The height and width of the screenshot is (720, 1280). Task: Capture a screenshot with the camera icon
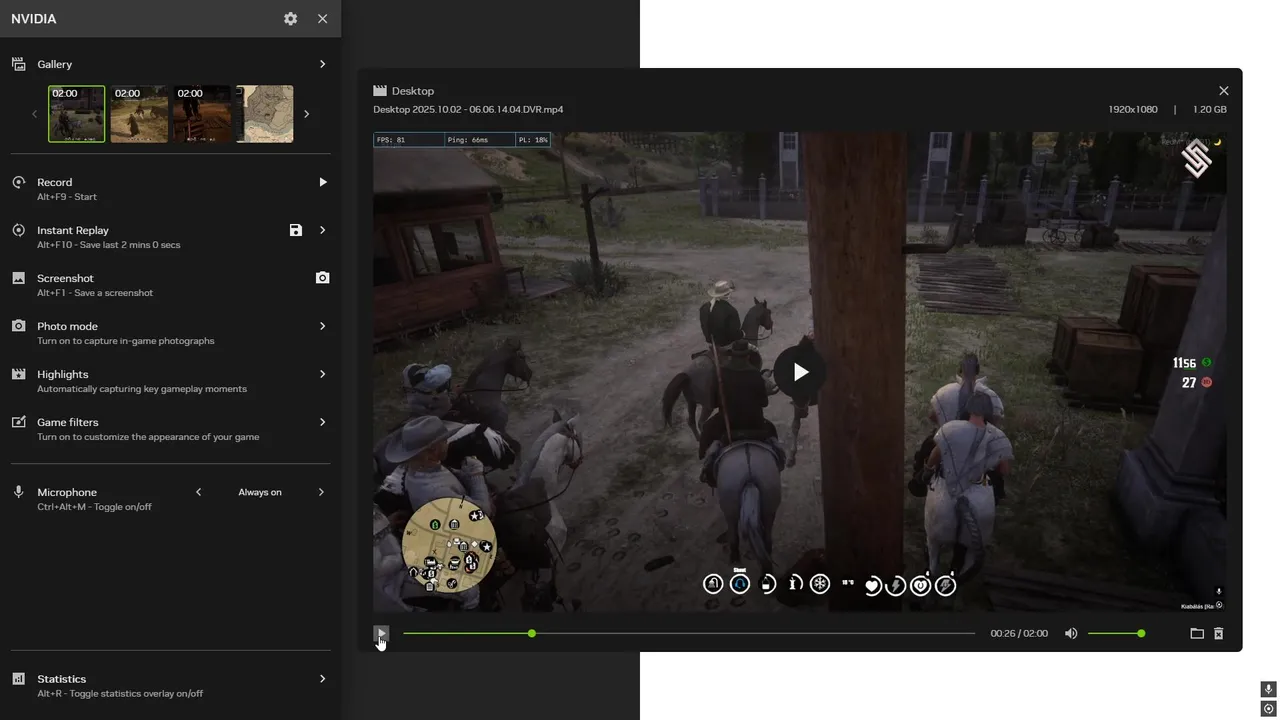coord(322,278)
